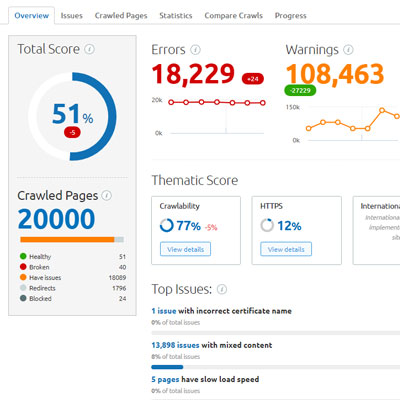Click the HTTPS 12% ring icon
This screenshot has width=400, height=400.
(x=267, y=225)
